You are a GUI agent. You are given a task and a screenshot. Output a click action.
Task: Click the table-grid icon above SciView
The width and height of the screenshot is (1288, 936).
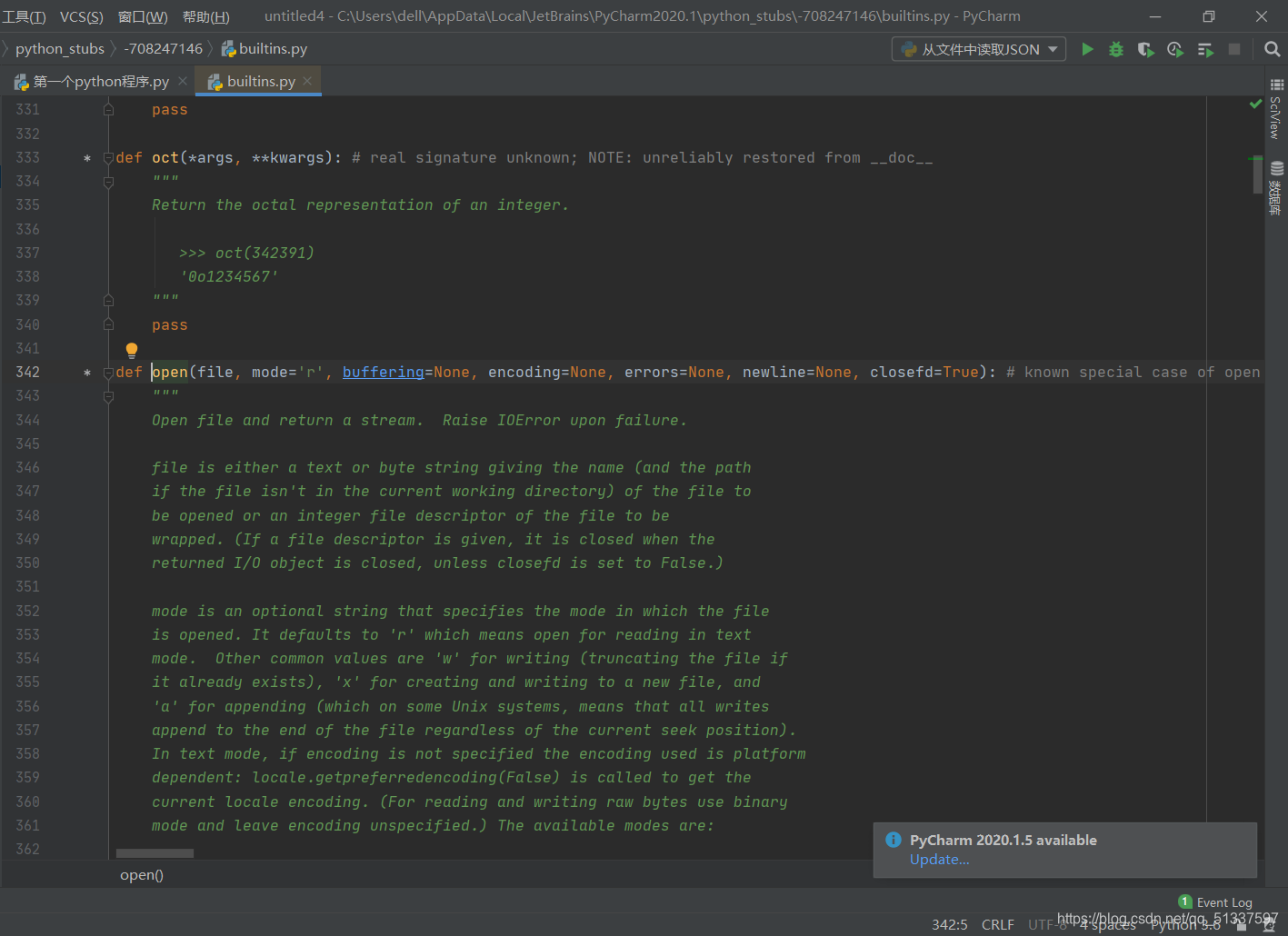(1276, 84)
